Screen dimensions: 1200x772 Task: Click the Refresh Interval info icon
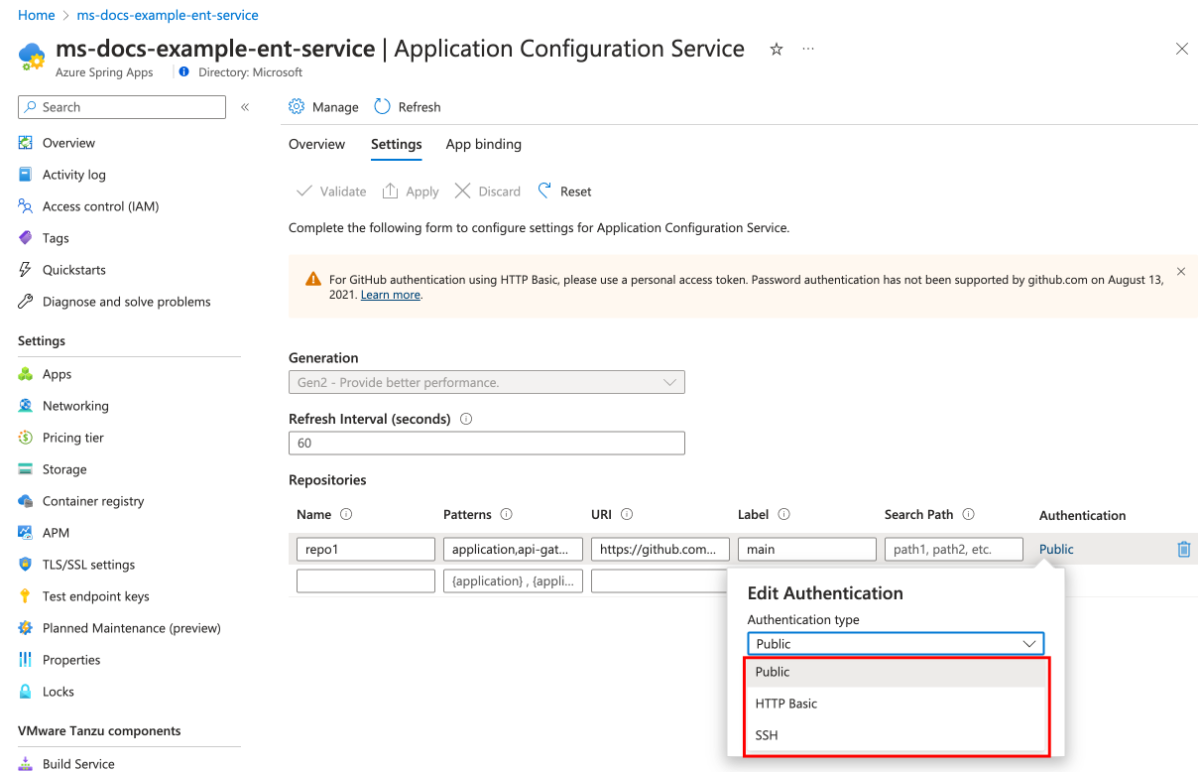pos(466,419)
